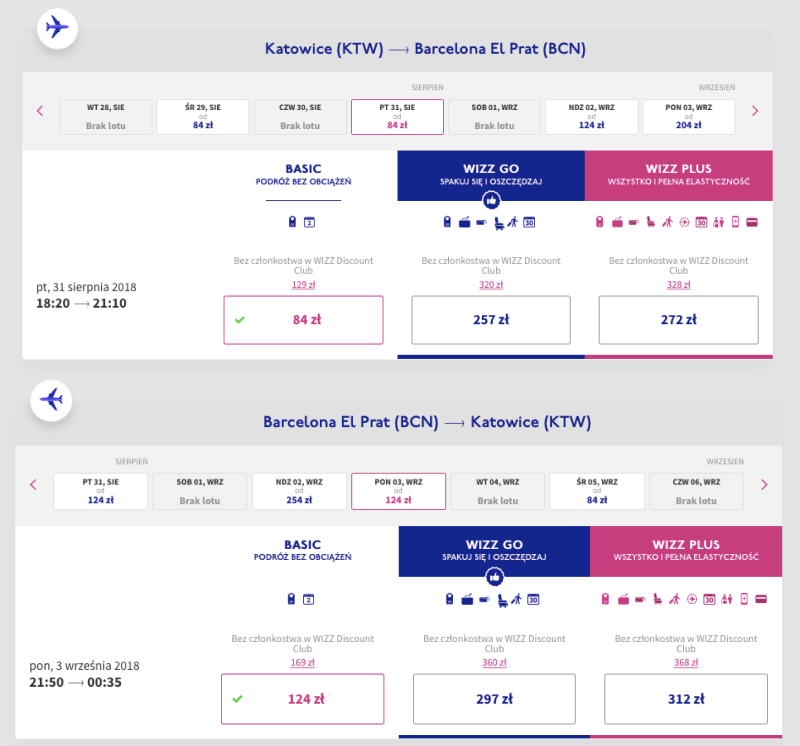Show later outbound dates with right arrow
The width and height of the screenshot is (800, 746).
[x=755, y=111]
